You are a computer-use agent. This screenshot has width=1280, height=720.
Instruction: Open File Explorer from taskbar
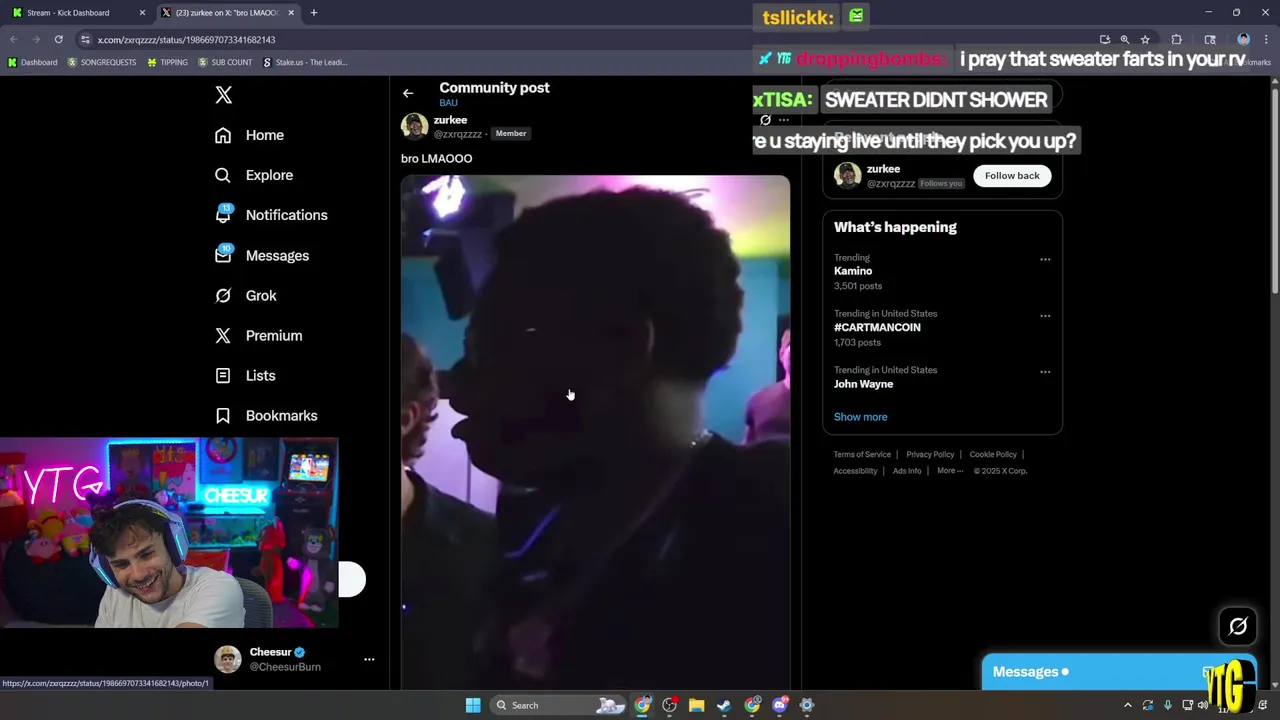(697, 705)
